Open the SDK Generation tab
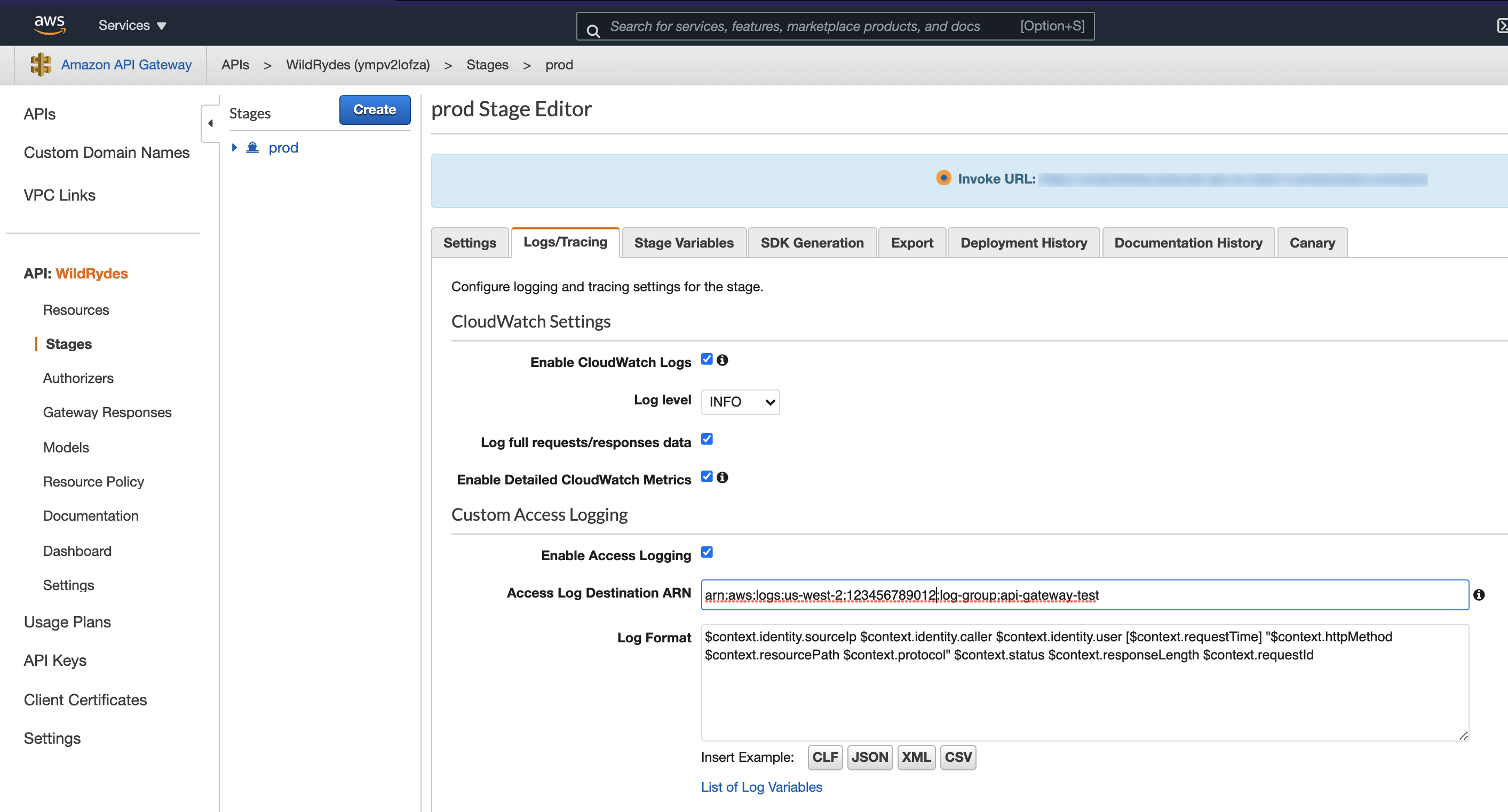Screen dimensions: 1508x812 [812, 242]
